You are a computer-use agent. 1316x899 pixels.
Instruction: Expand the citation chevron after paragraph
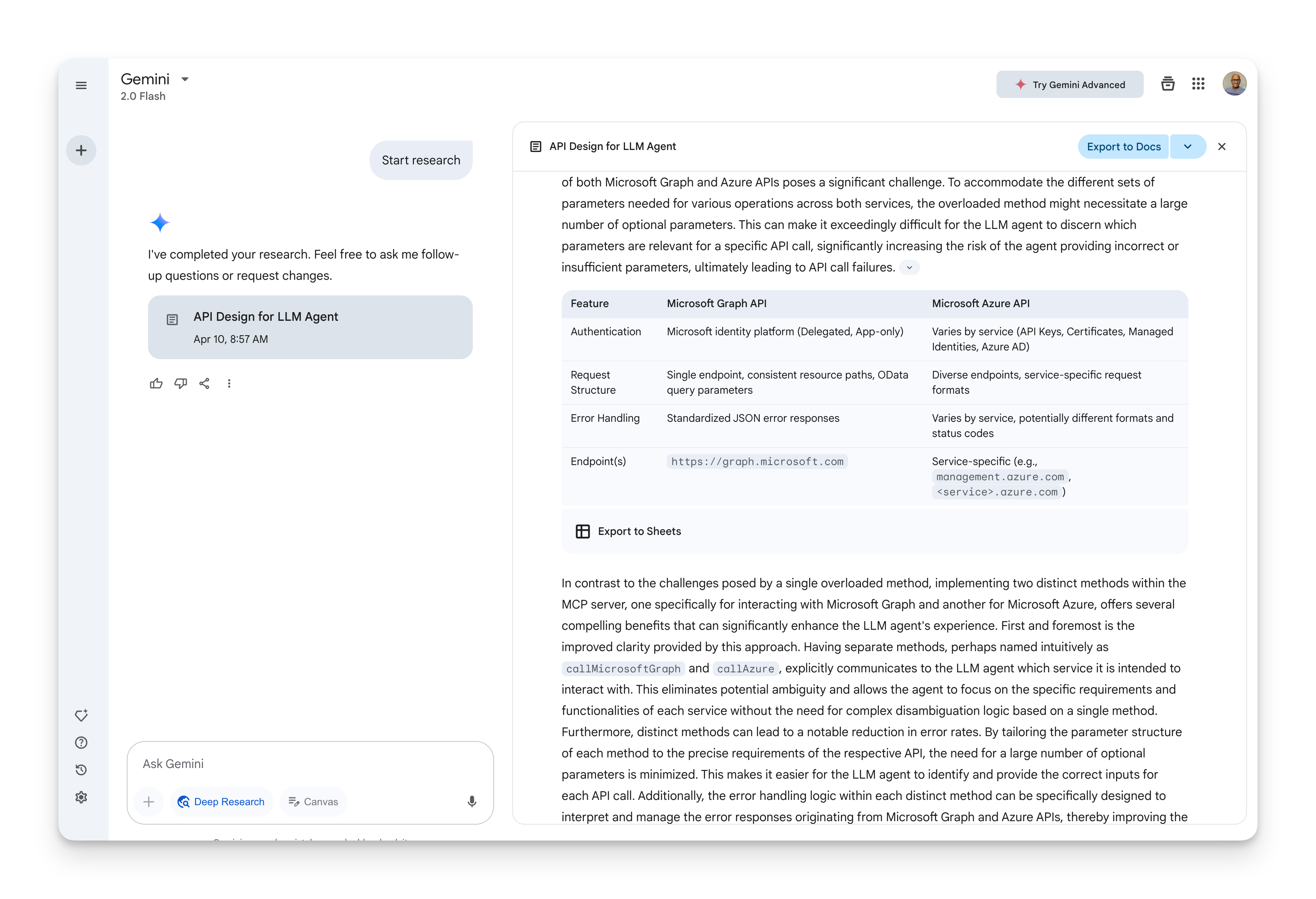coord(910,267)
